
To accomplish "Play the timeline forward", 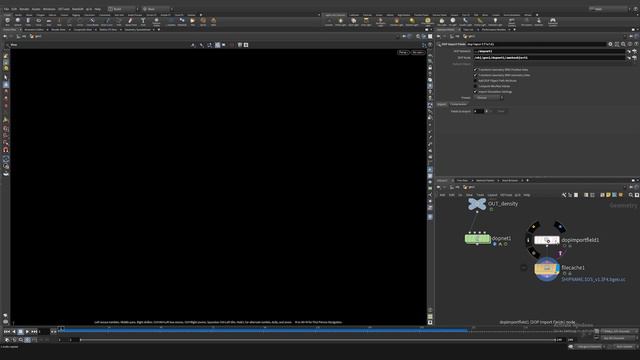I will pyautogui.click(x=27, y=332).
